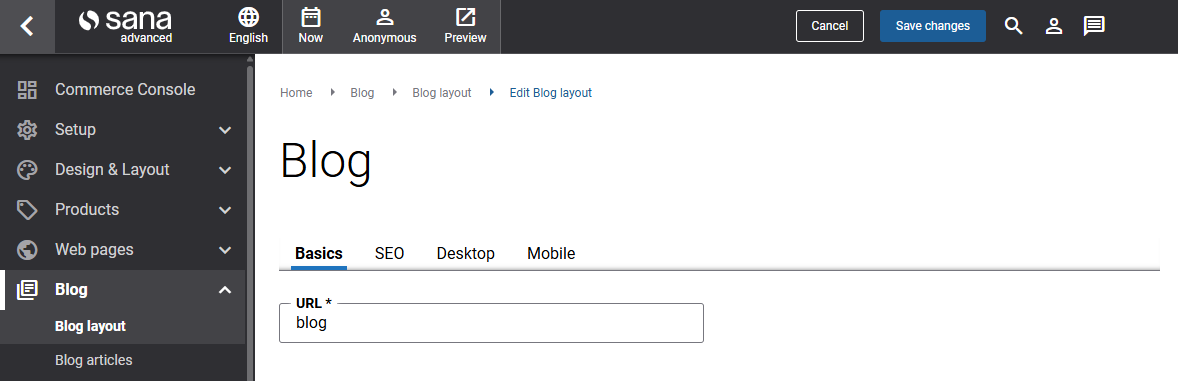Expand the Setup menu chevron
Viewport: 1178px width, 381px height.
(225, 130)
